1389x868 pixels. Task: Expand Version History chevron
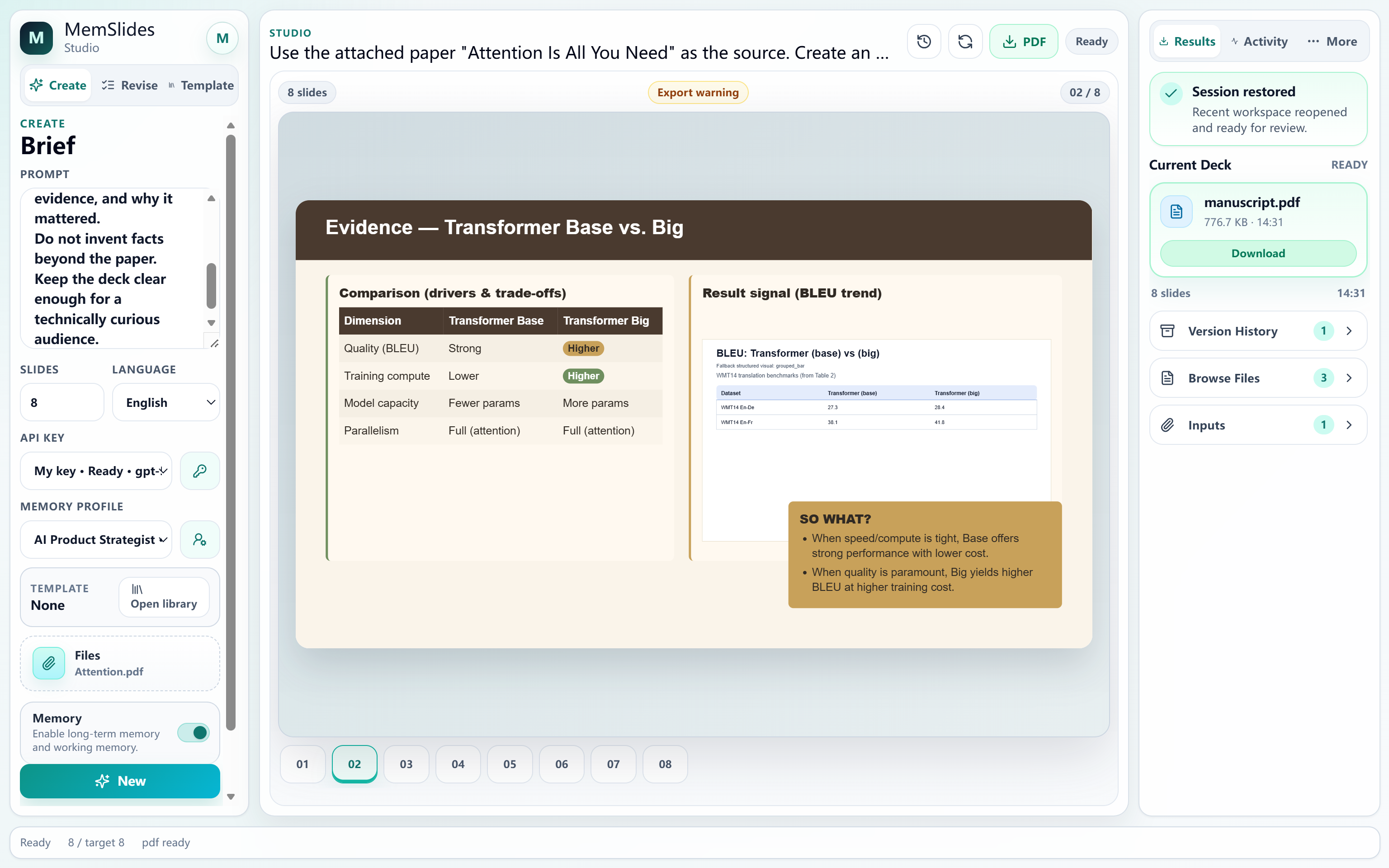coord(1349,330)
